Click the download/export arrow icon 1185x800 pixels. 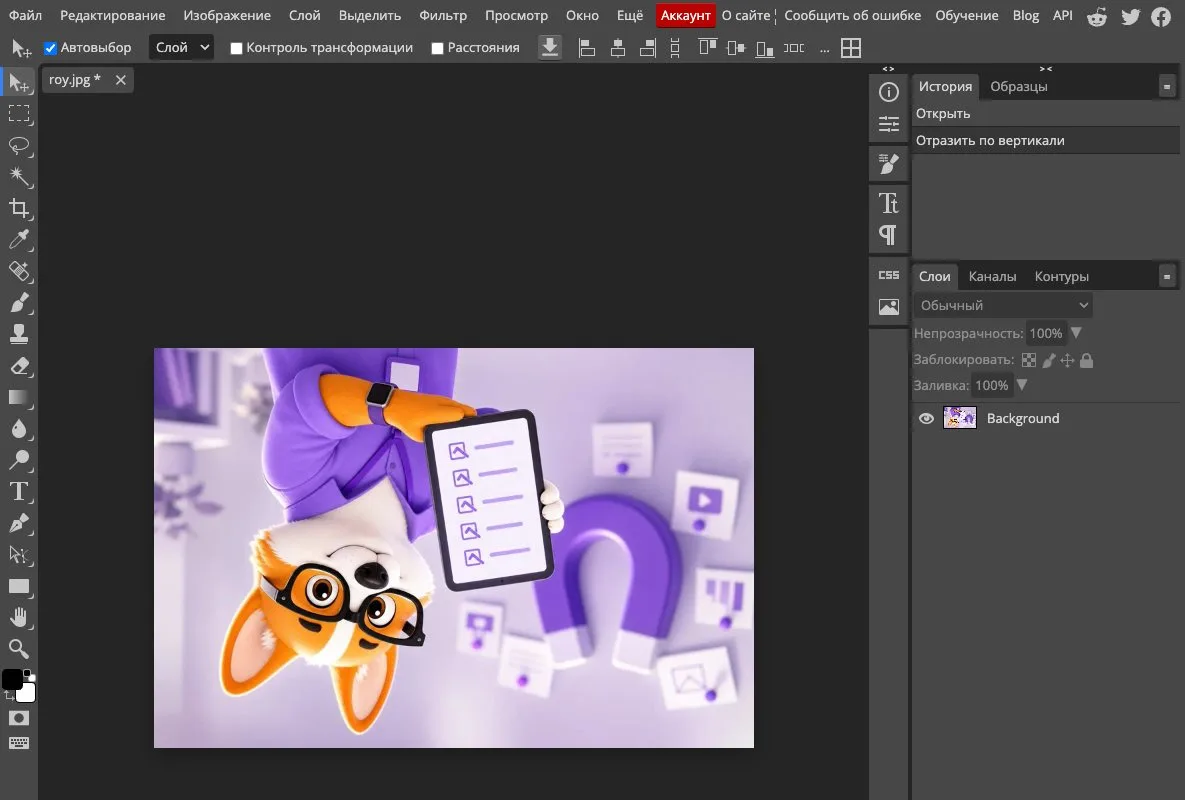click(550, 48)
